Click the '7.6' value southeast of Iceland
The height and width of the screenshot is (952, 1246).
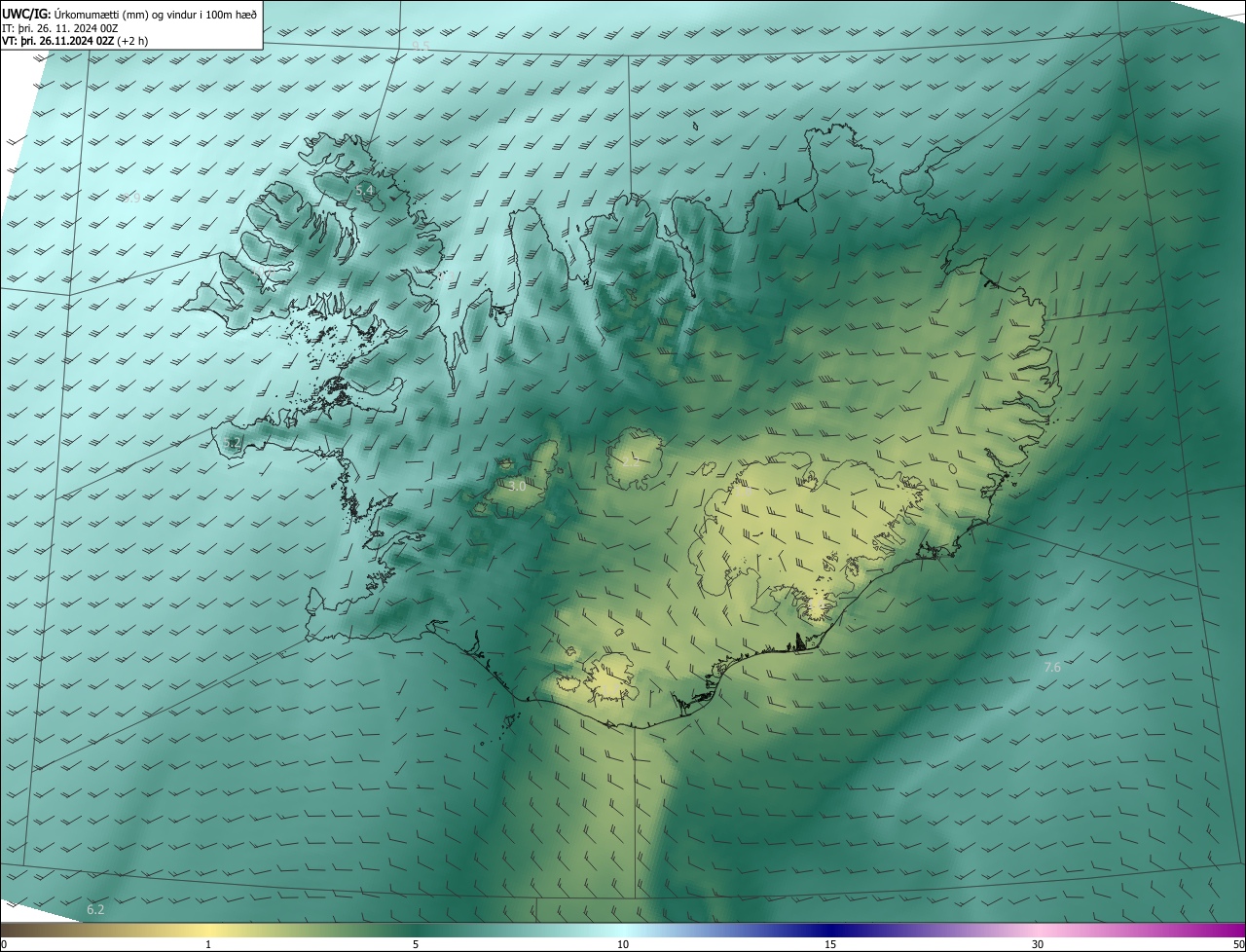(1052, 667)
